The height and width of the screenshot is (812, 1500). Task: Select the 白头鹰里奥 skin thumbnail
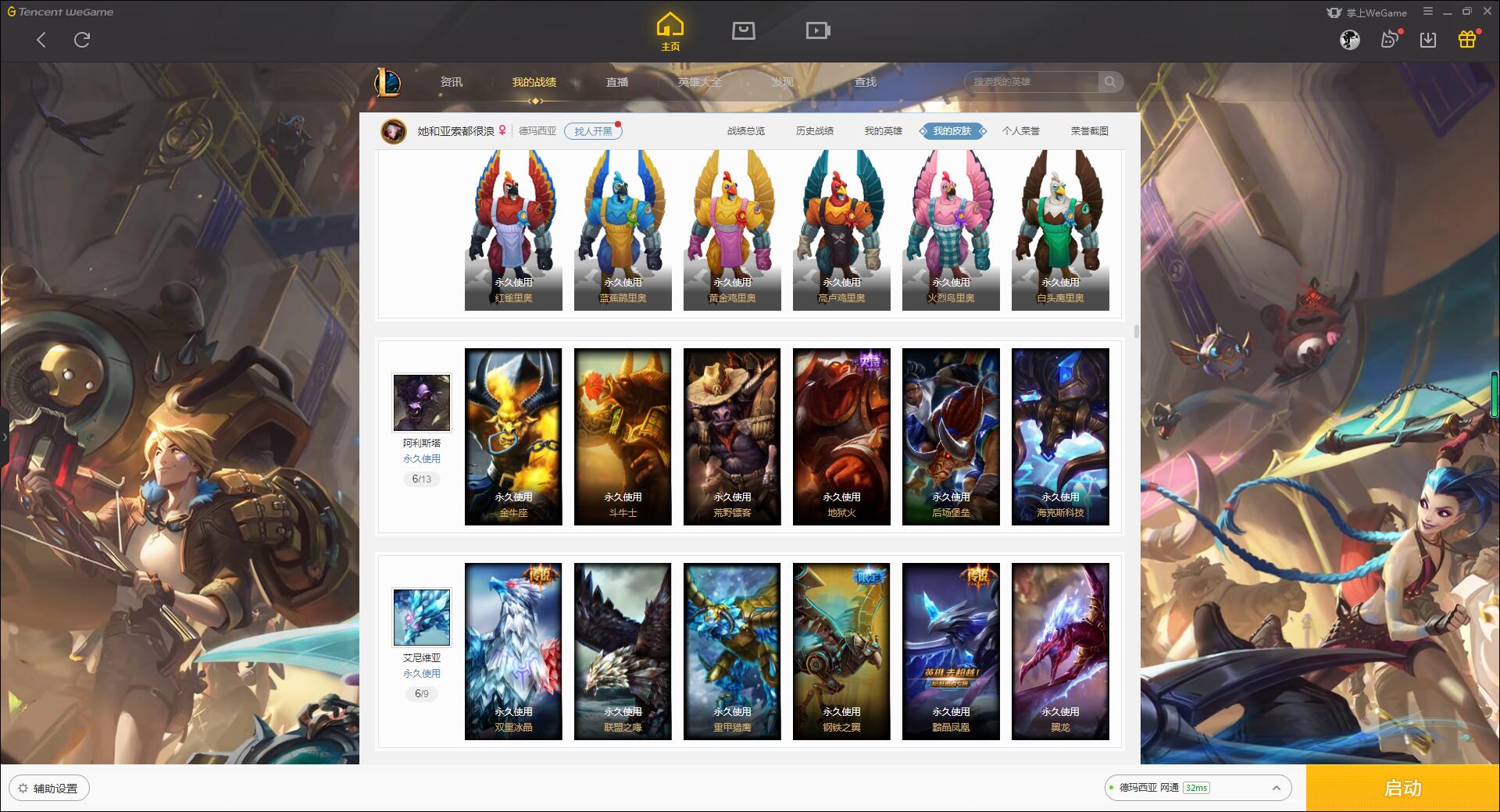pyautogui.click(x=1060, y=230)
